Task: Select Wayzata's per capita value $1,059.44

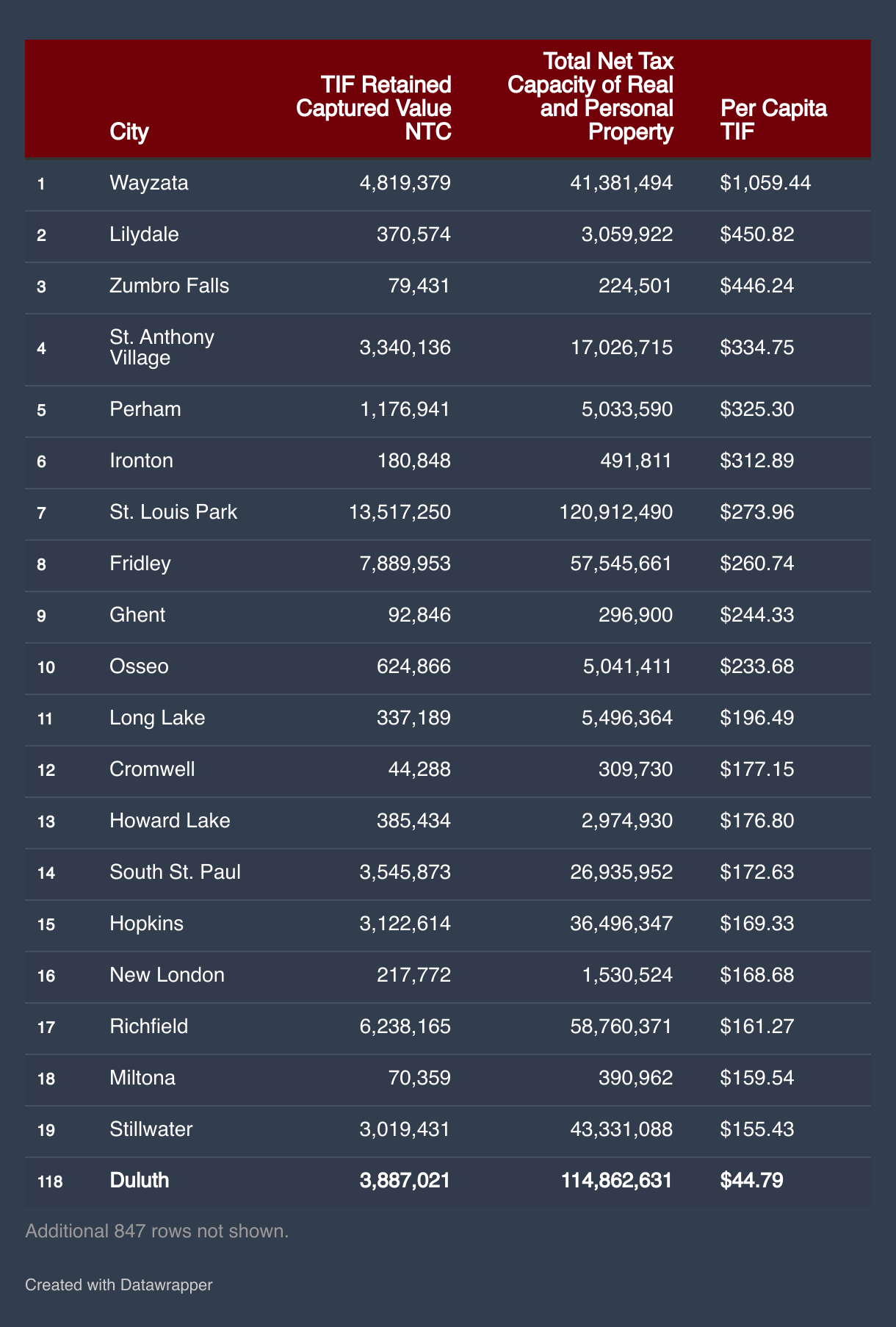Action: point(766,182)
